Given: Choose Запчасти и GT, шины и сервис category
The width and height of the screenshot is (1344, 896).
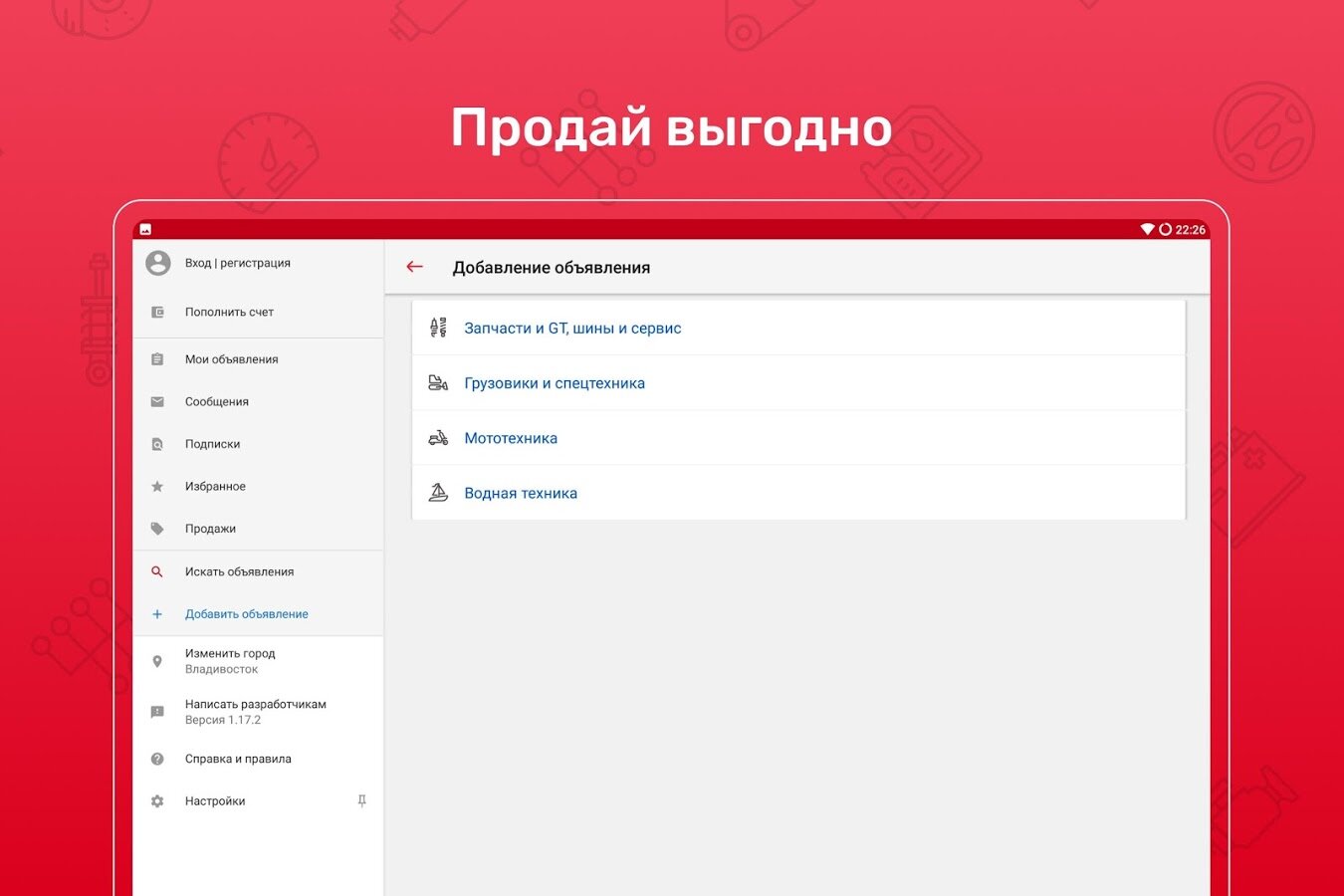Looking at the screenshot, I should click(798, 328).
